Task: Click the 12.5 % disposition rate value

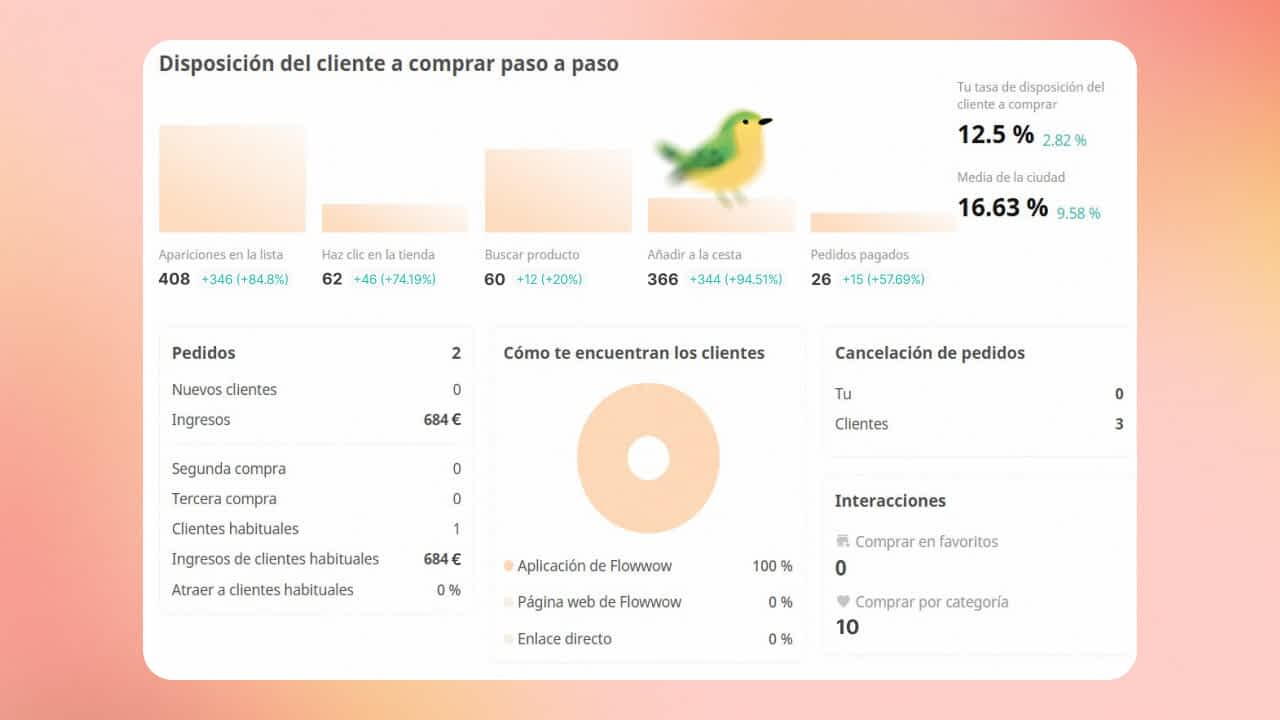Action: pyautogui.click(x=995, y=135)
